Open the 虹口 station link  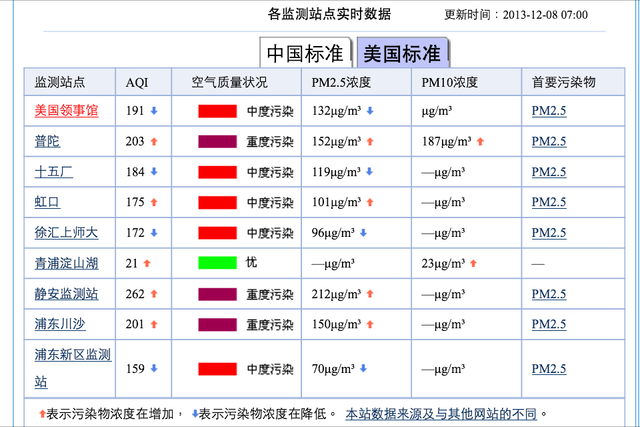click(47, 202)
